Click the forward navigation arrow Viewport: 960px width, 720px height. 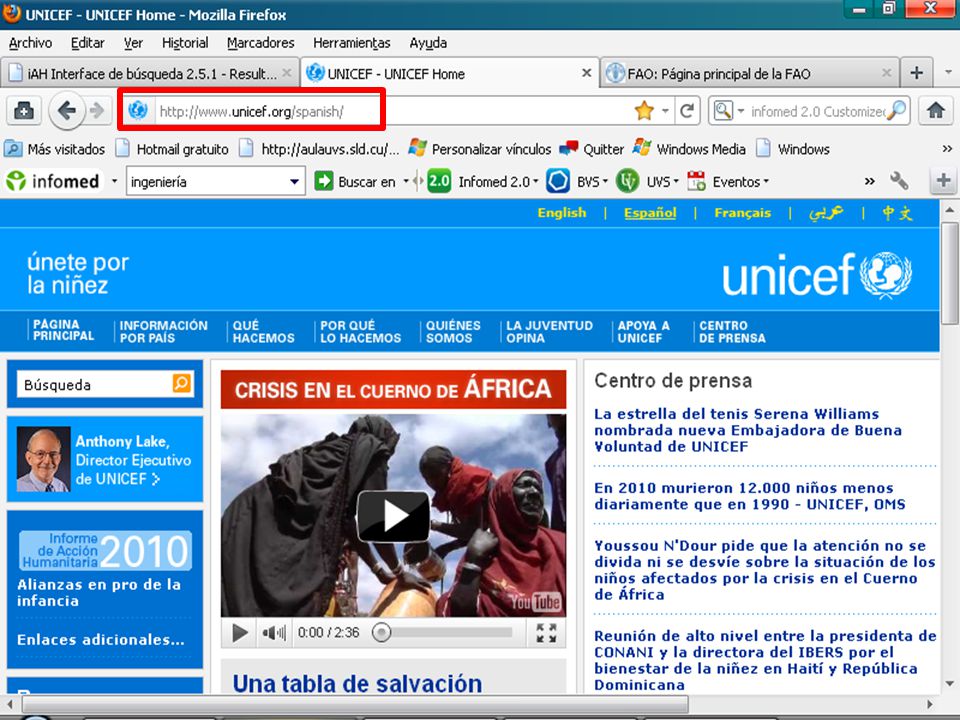click(x=97, y=111)
